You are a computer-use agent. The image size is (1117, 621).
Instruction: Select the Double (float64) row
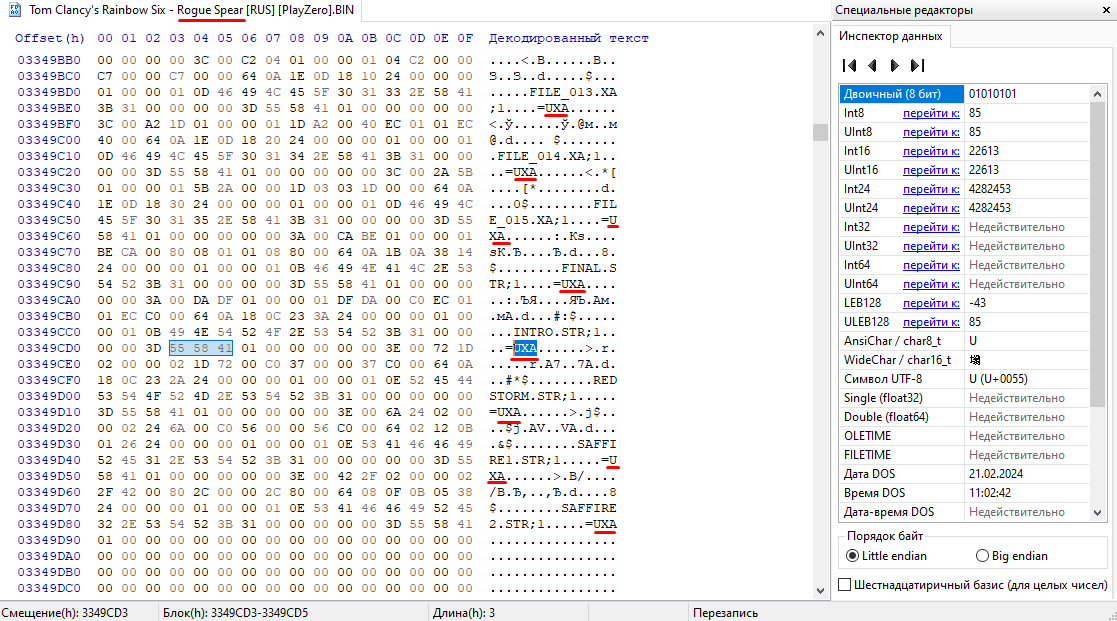[x=965, y=417]
